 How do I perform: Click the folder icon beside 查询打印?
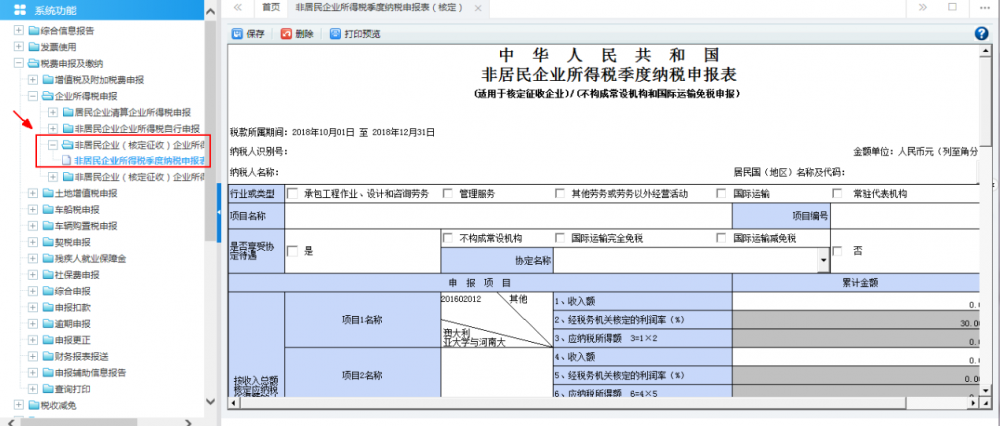coord(48,389)
